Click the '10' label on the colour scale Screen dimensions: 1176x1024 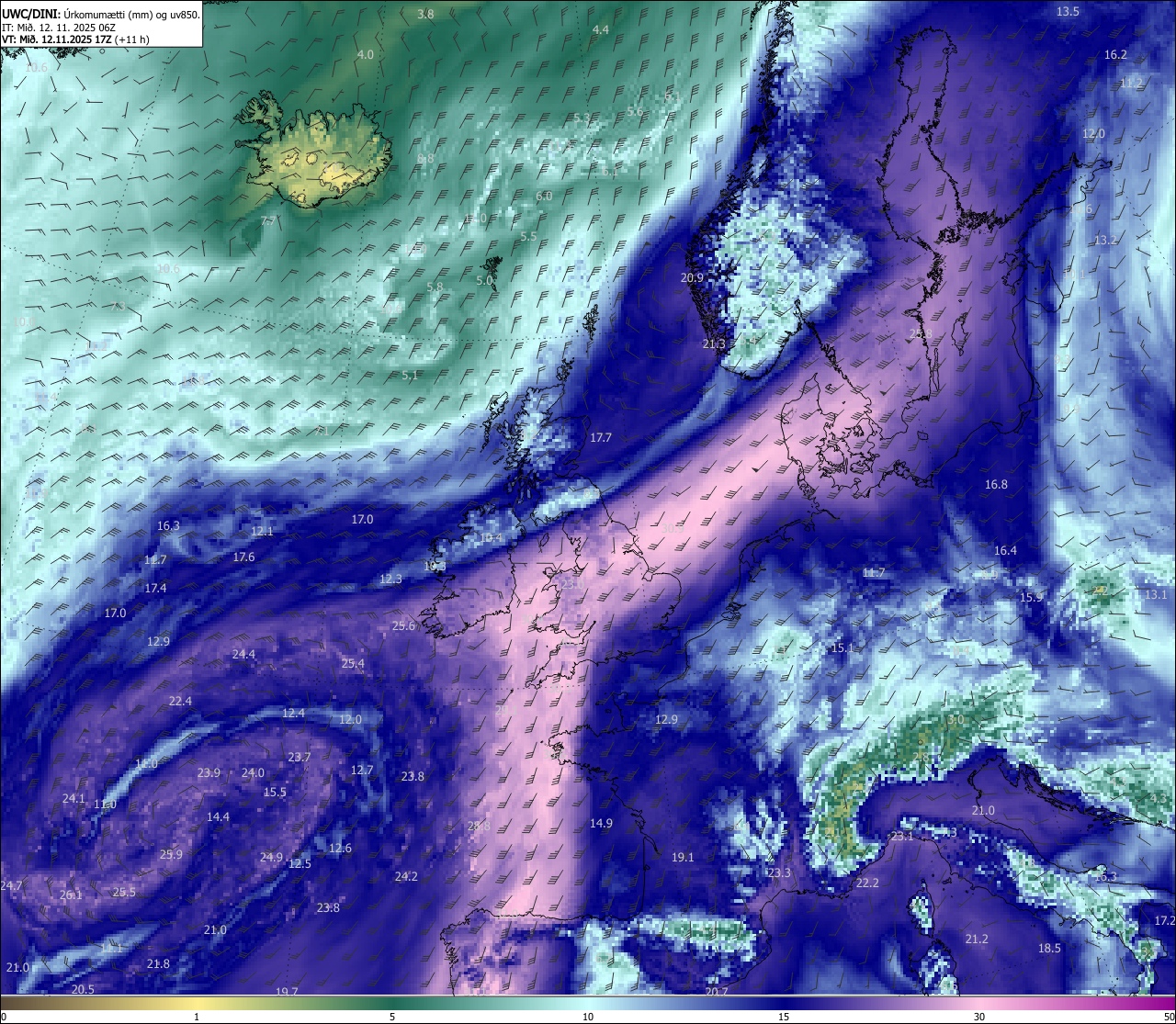588,1017
